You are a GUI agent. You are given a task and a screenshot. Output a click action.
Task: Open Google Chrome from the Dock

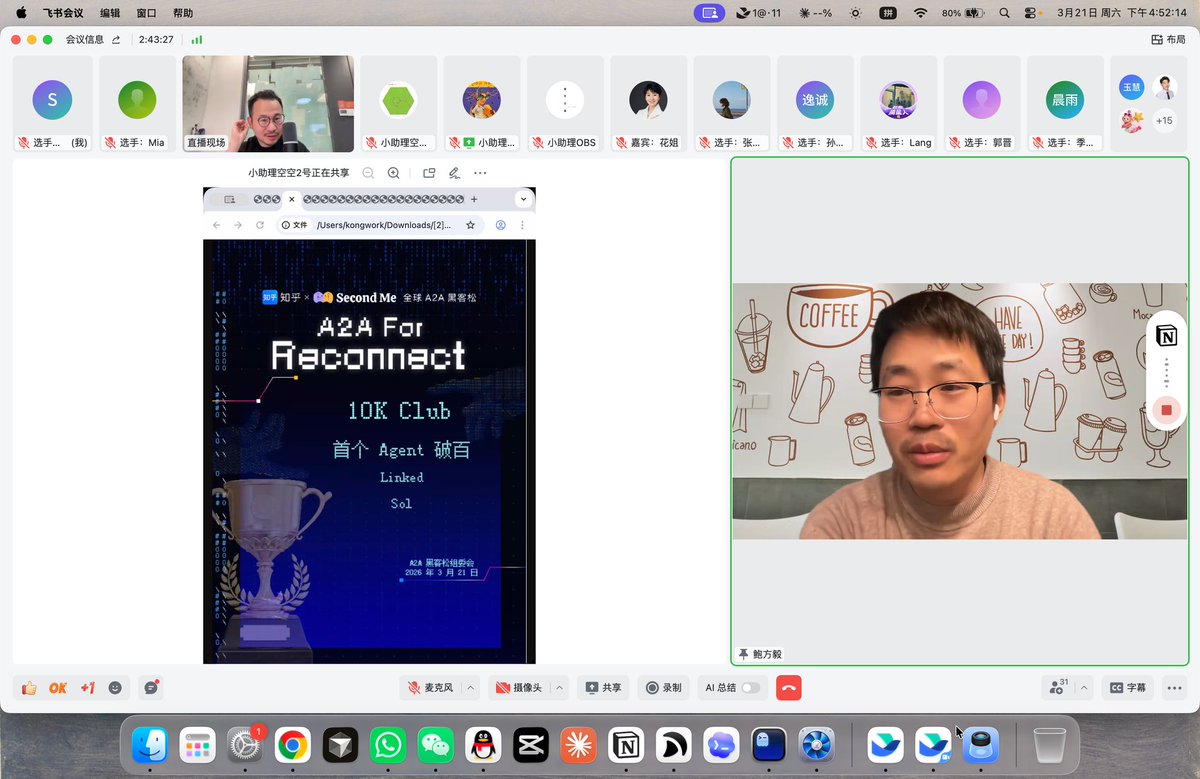pos(293,745)
